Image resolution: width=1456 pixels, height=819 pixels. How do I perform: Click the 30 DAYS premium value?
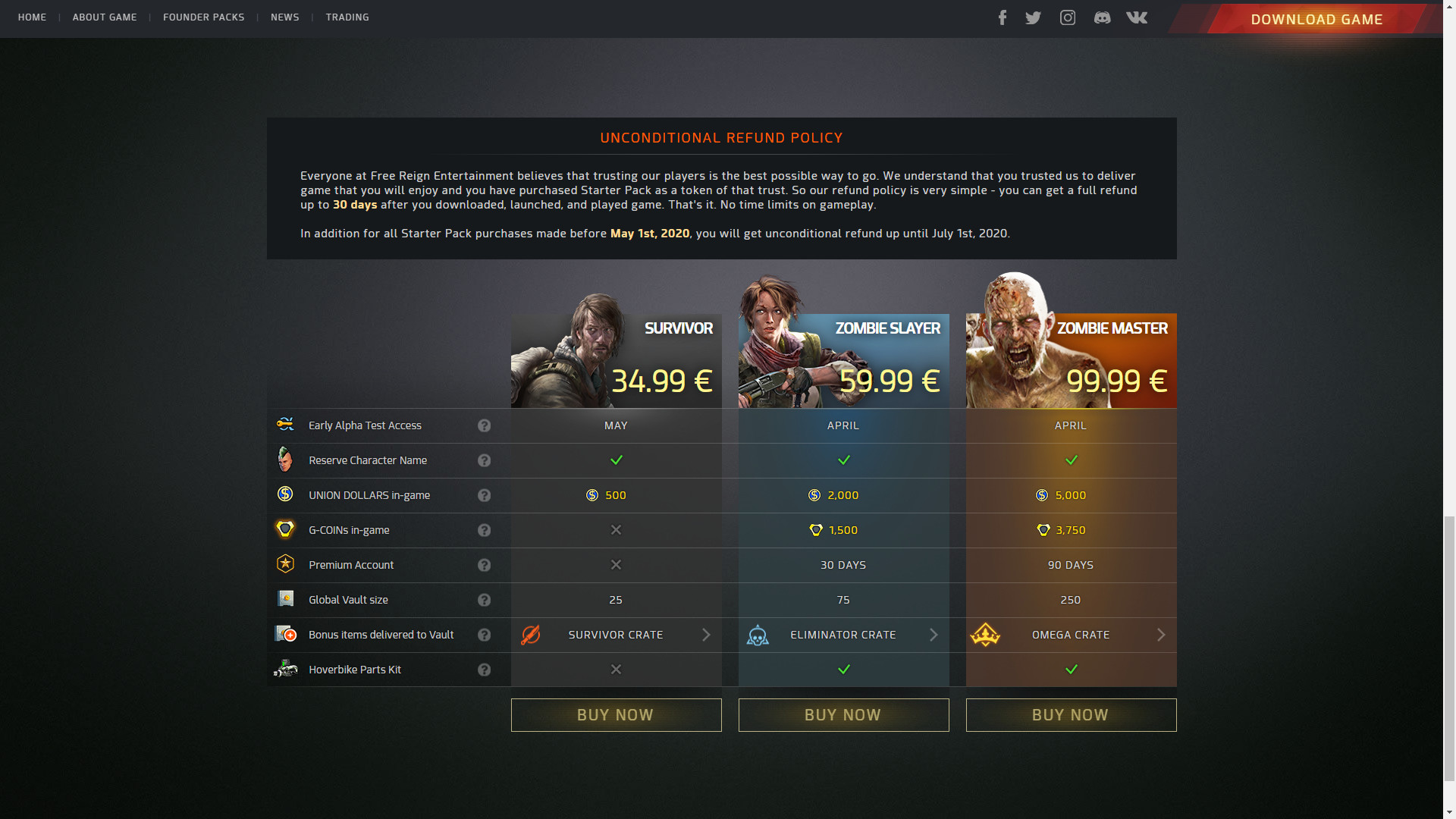843,565
